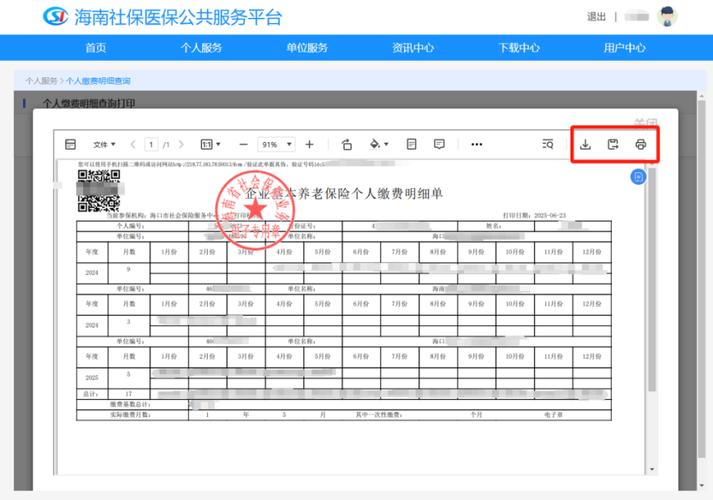Click the document title 企业基本养老保险个人缴费明细单

(x=344, y=194)
